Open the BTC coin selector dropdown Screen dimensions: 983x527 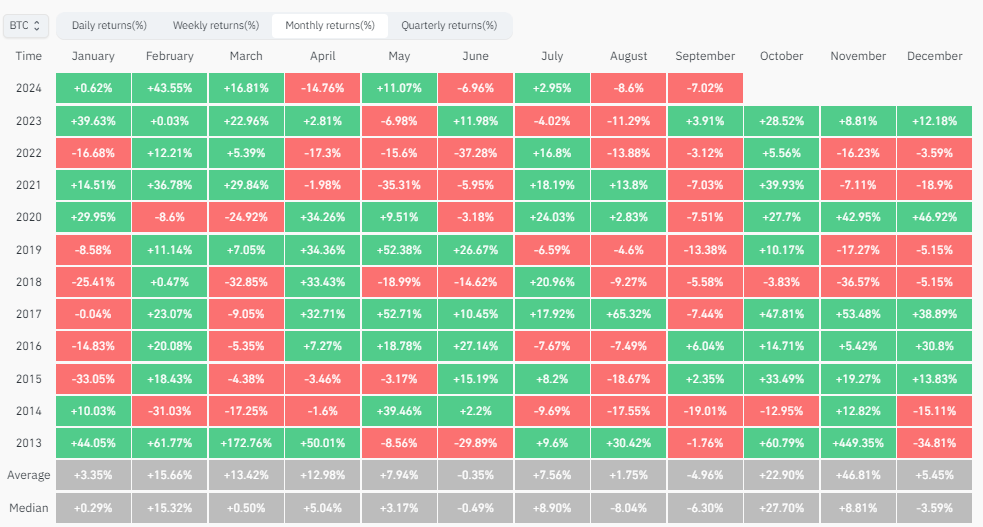coord(27,25)
